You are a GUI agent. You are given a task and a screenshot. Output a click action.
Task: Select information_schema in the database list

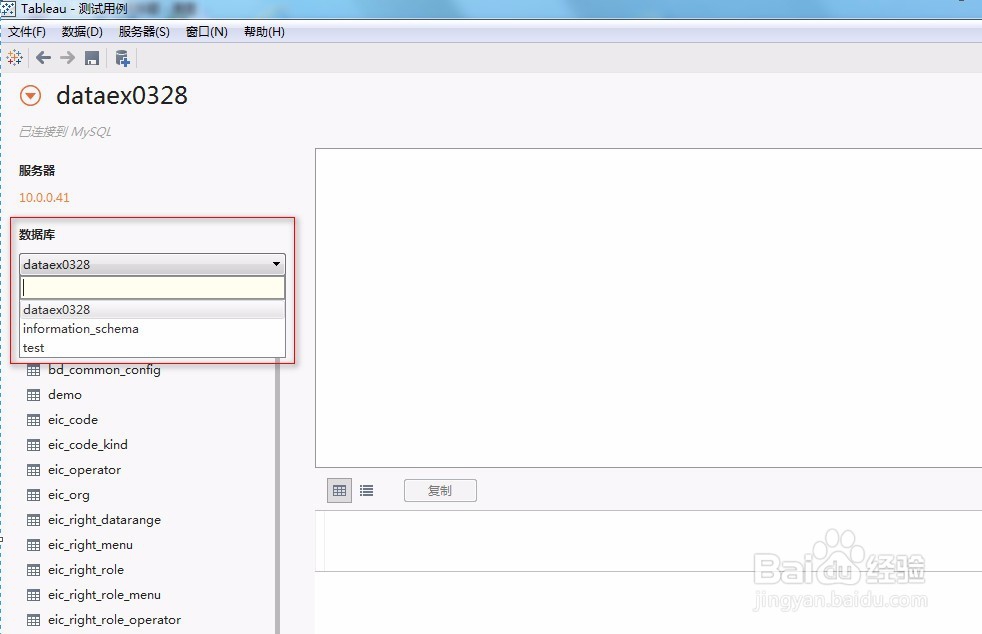coord(152,329)
